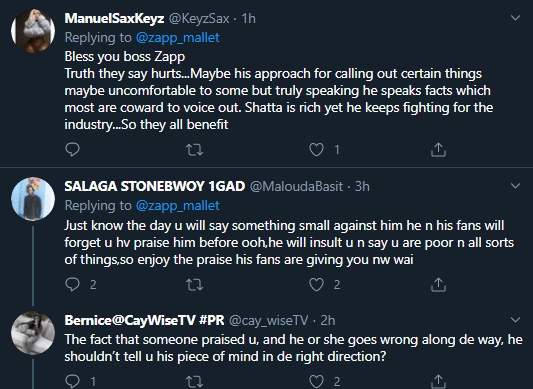Share the Bernice@CayWiseTV tweet

438,381
